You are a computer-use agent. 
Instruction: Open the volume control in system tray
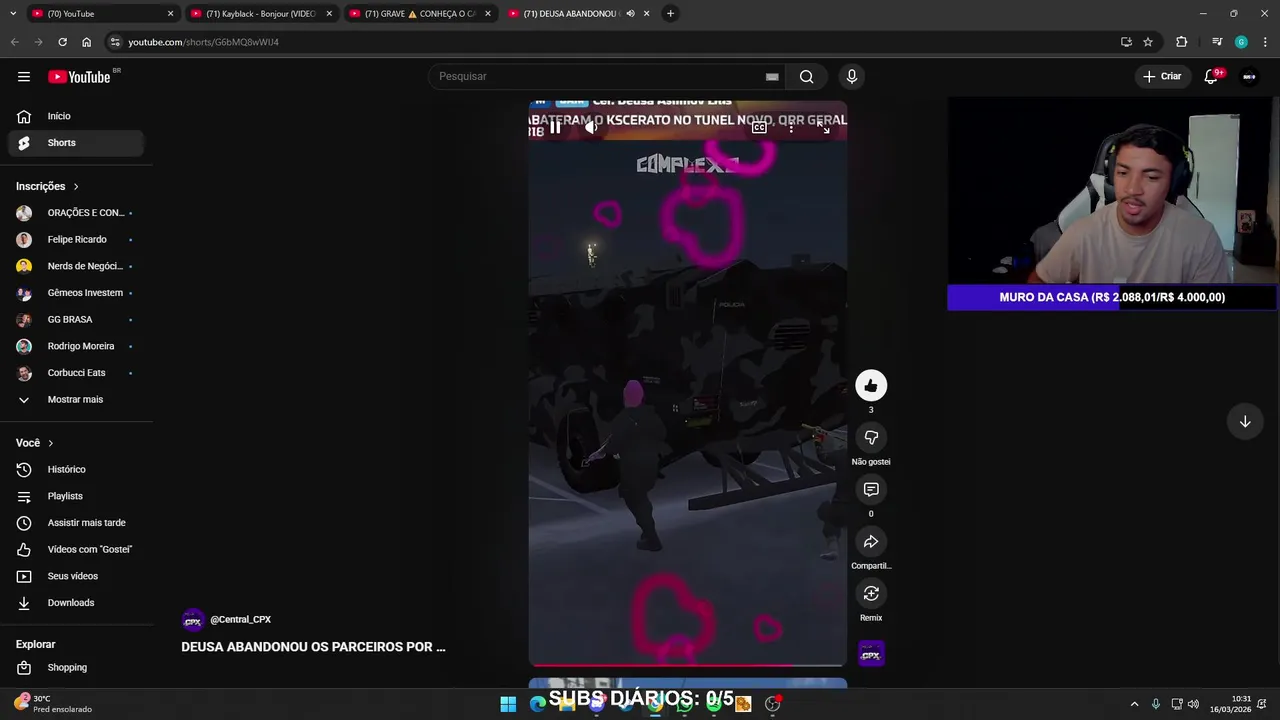coord(1193,704)
